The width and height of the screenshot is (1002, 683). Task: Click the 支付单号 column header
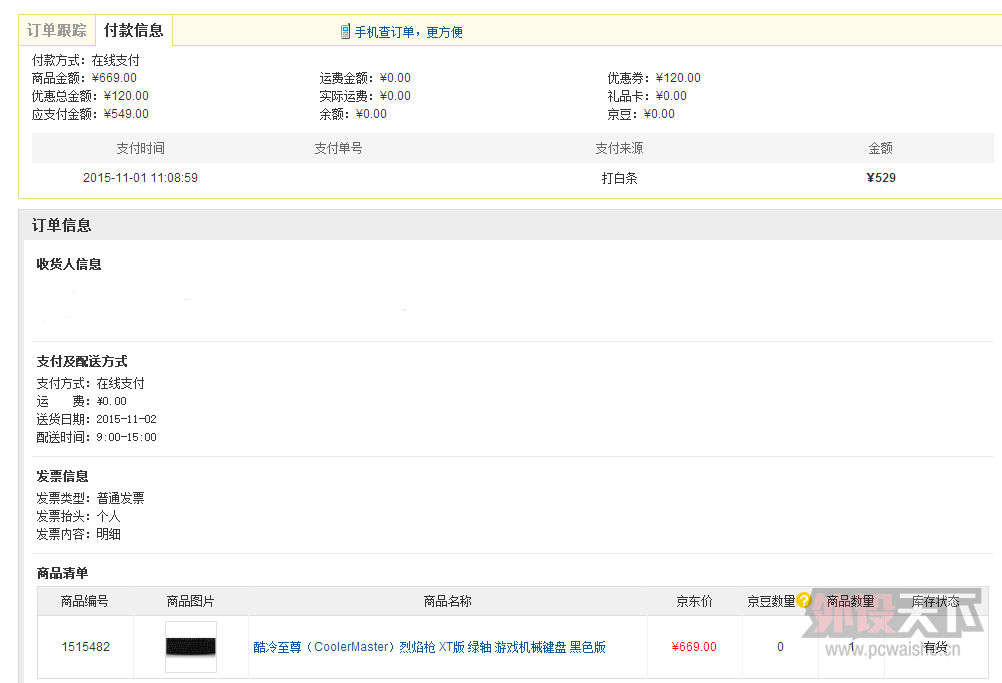[x=338, y=148]
